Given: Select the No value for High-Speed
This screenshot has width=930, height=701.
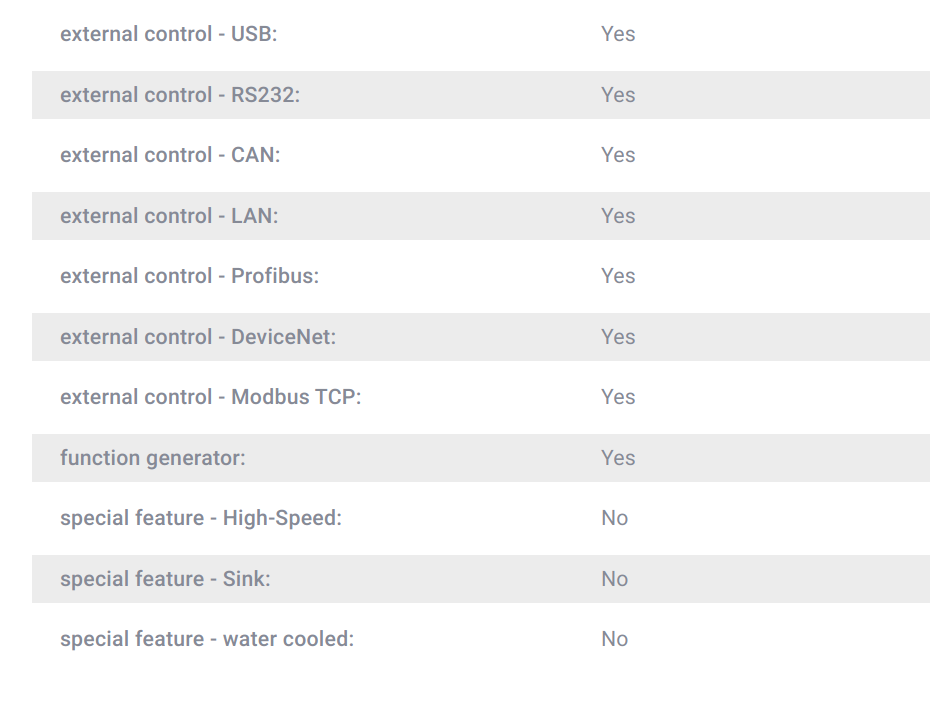Looking at the screenshot, I should tap(614, 518).
